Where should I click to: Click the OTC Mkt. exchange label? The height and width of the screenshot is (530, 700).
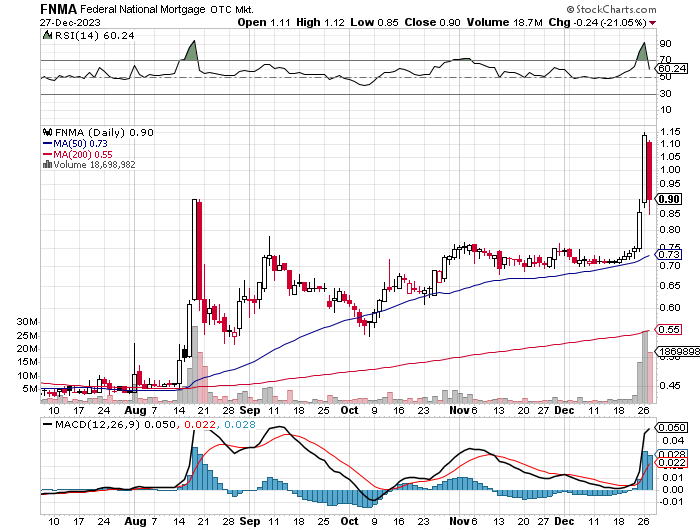point(232,9)
